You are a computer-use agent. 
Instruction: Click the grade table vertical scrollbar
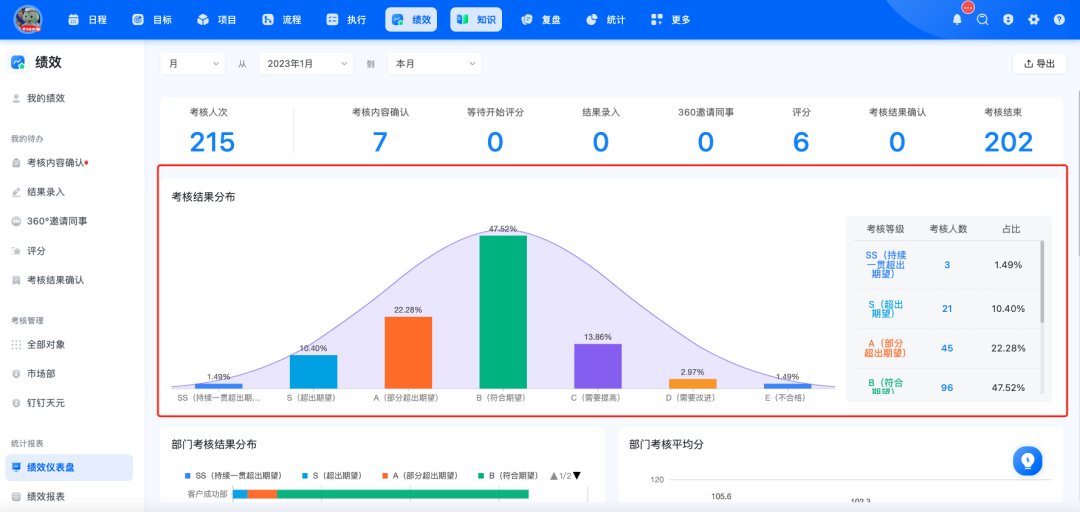tap(1042, 282)
